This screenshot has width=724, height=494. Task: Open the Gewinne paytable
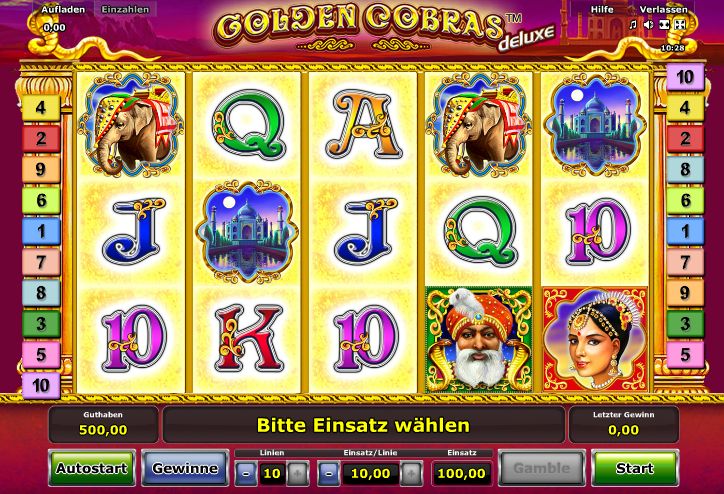point(185,468)
